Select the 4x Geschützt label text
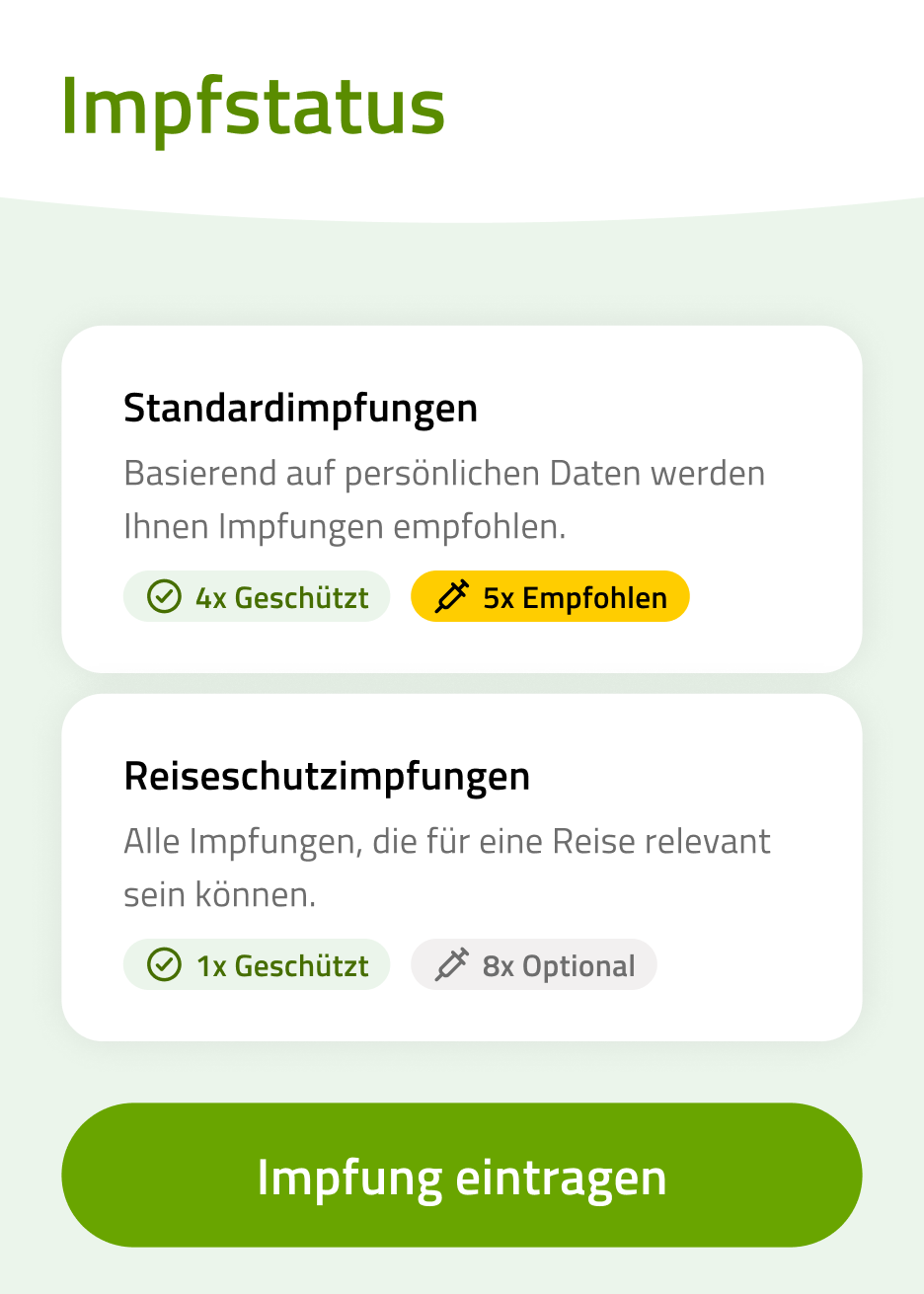Viewport: 924px width, 1294px height. pos(281,598)
